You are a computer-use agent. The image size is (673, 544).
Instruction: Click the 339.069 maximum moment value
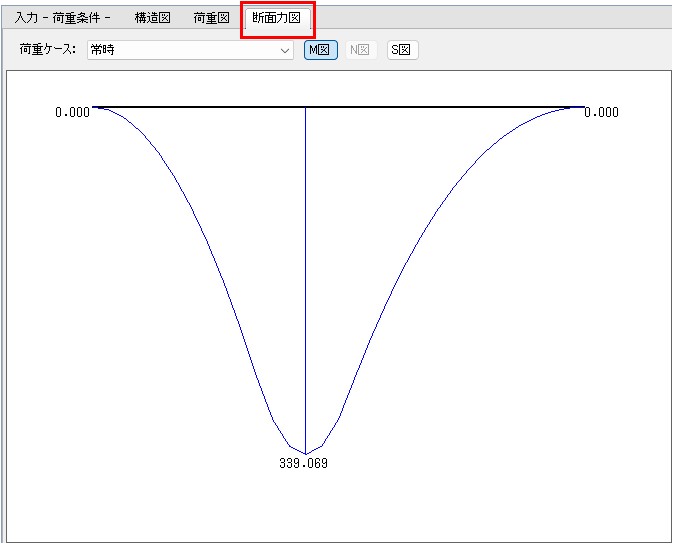click(303, 463)
